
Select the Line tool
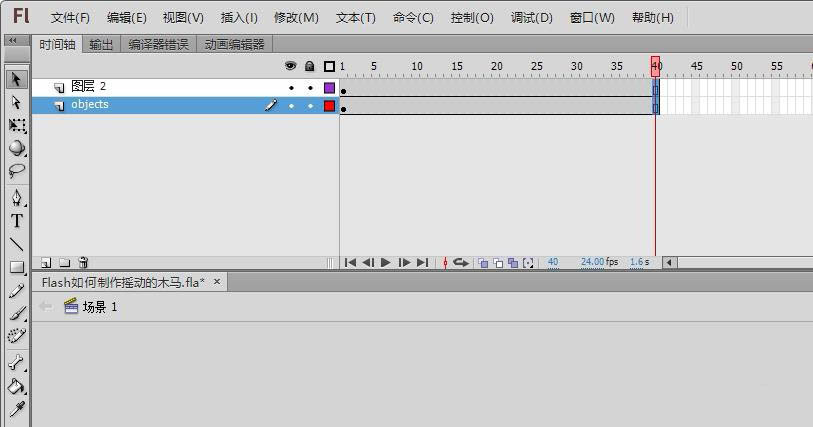pyautogui.click(x=17, y=244)
